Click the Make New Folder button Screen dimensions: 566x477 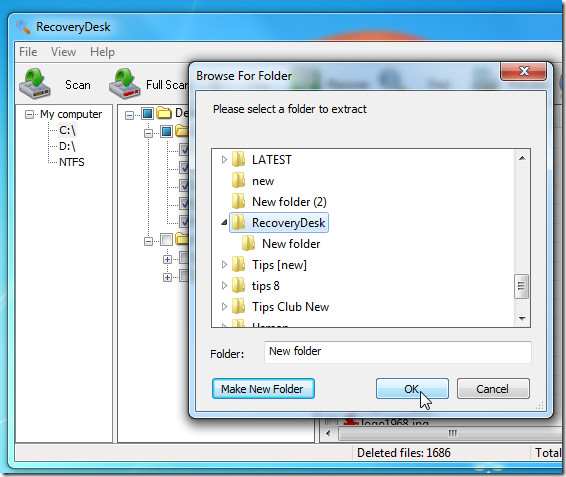pos(263,389)
